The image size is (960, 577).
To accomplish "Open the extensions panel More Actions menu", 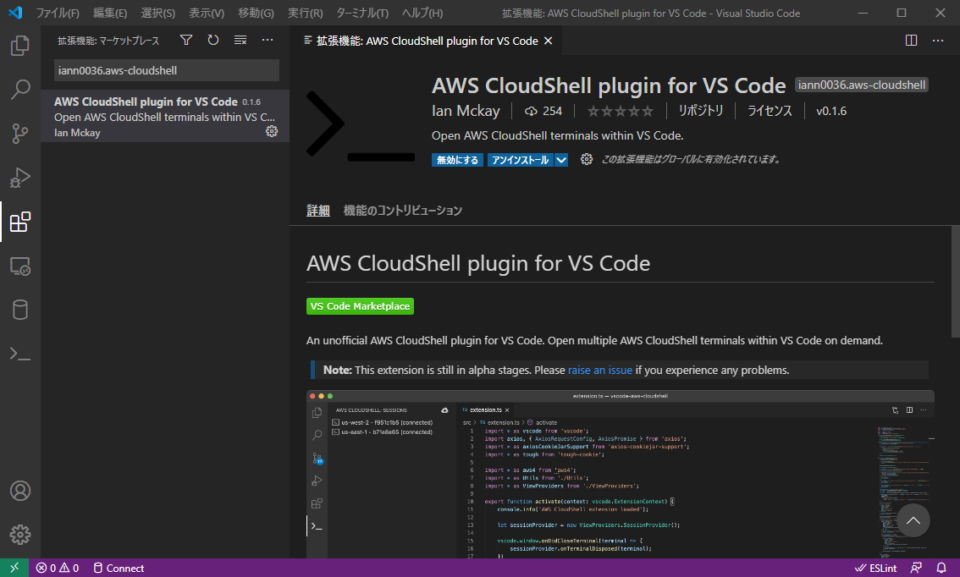I will 267,40.
